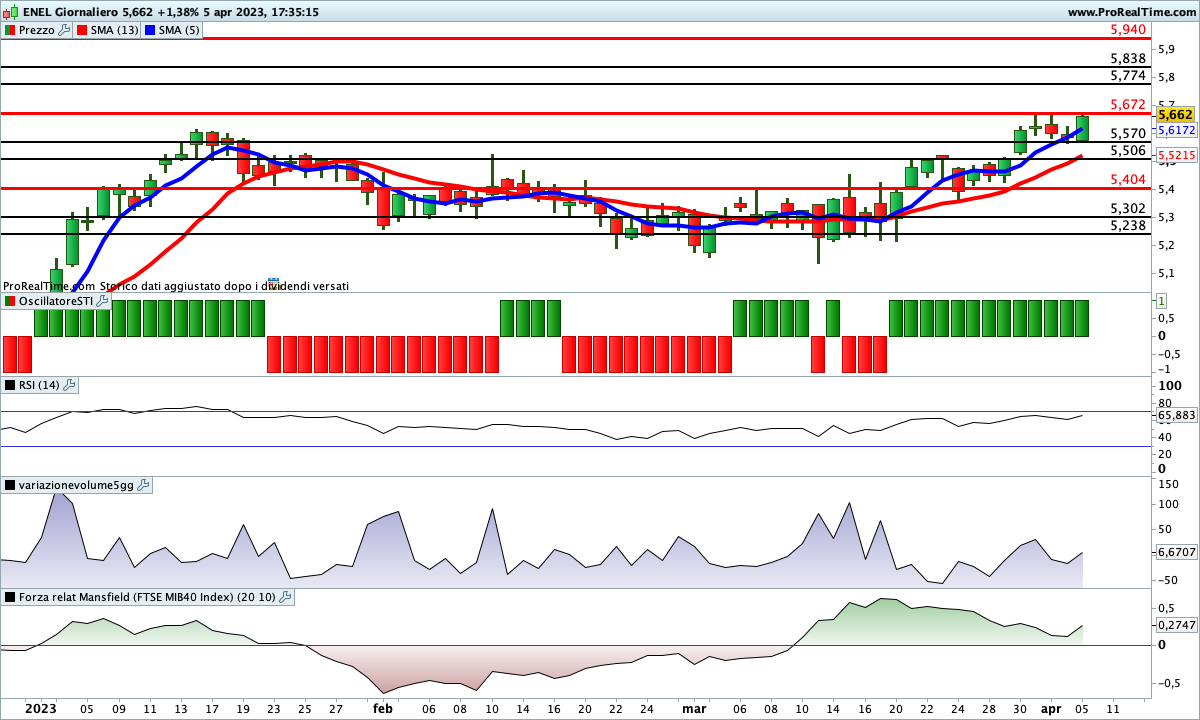Select the SMA (5) indicator label
The image size is (1200, 720).
click(179, 30)
